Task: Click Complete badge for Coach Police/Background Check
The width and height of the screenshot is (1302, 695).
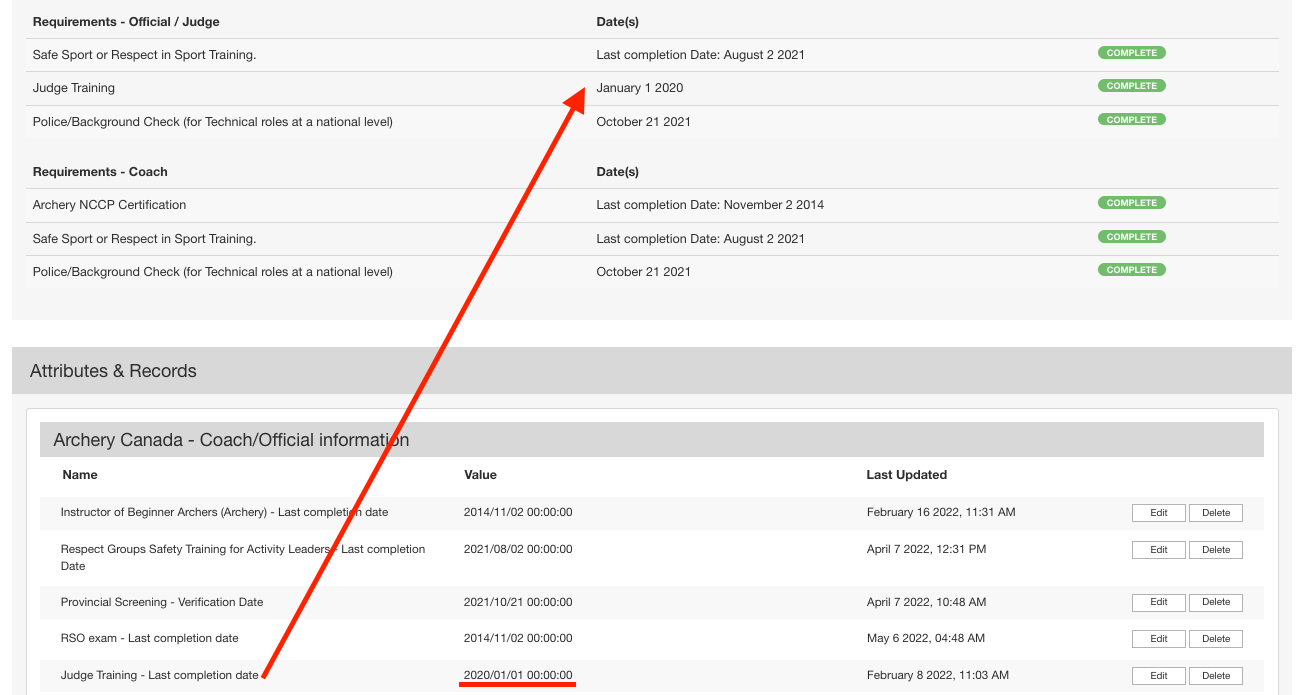Action: [x=1131, y=270]
